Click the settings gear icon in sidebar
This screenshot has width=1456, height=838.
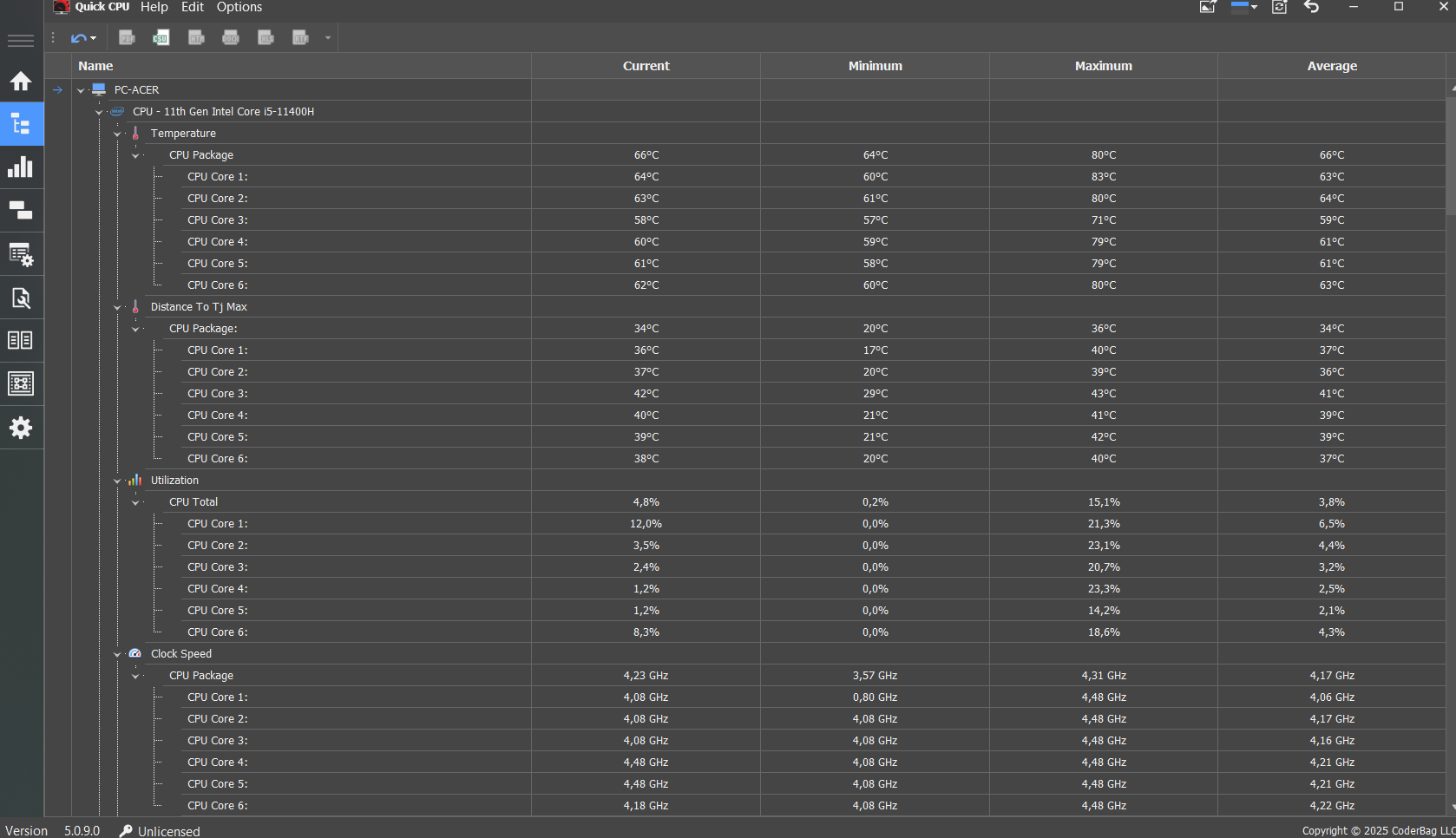pyautogui.click(x=21, y=428)
